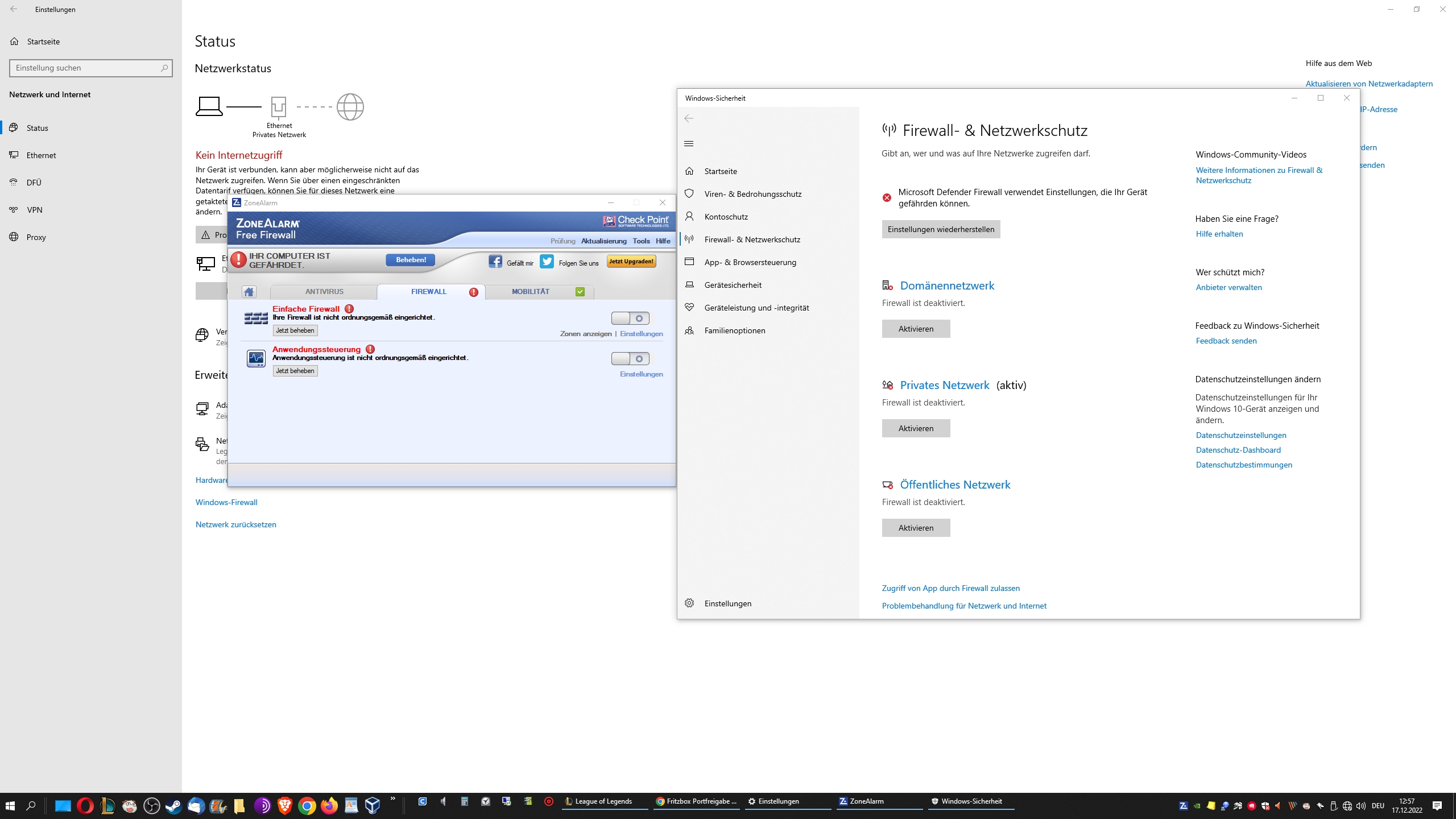
Task: Click Einstellungen wiederherstellen button
Action: pyautogui.click(x=941, y=229)
